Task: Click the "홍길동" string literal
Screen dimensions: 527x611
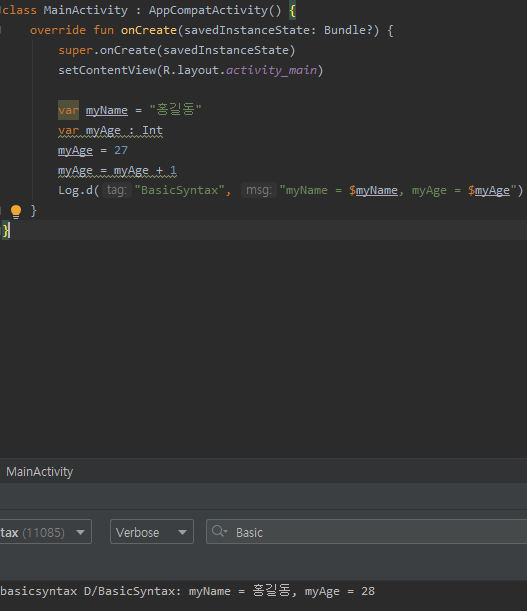Action: [175, 109]
